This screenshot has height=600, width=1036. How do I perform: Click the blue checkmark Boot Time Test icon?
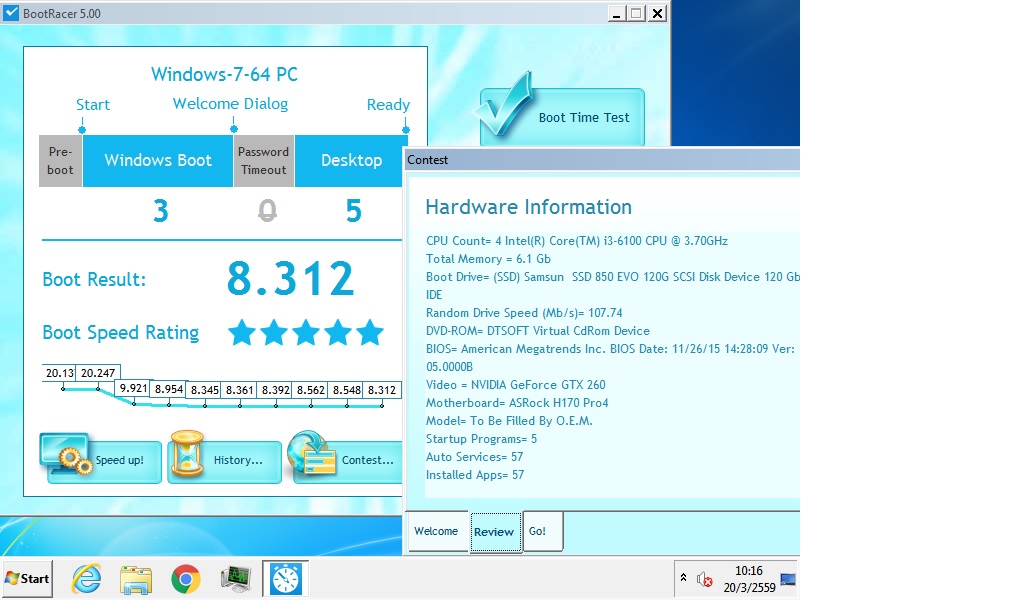click(503, 104)
